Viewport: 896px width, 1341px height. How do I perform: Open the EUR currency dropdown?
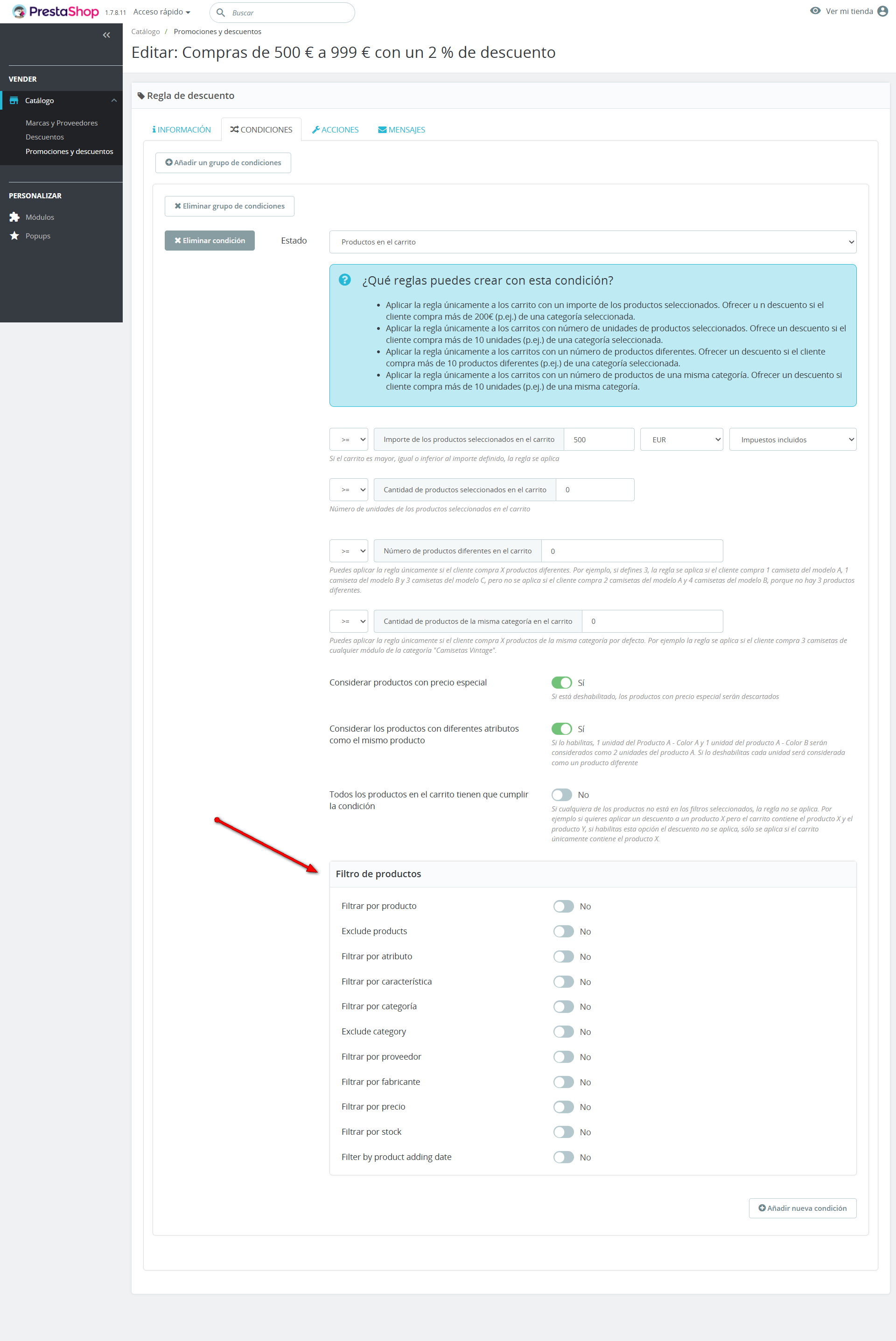coord(681,440)
